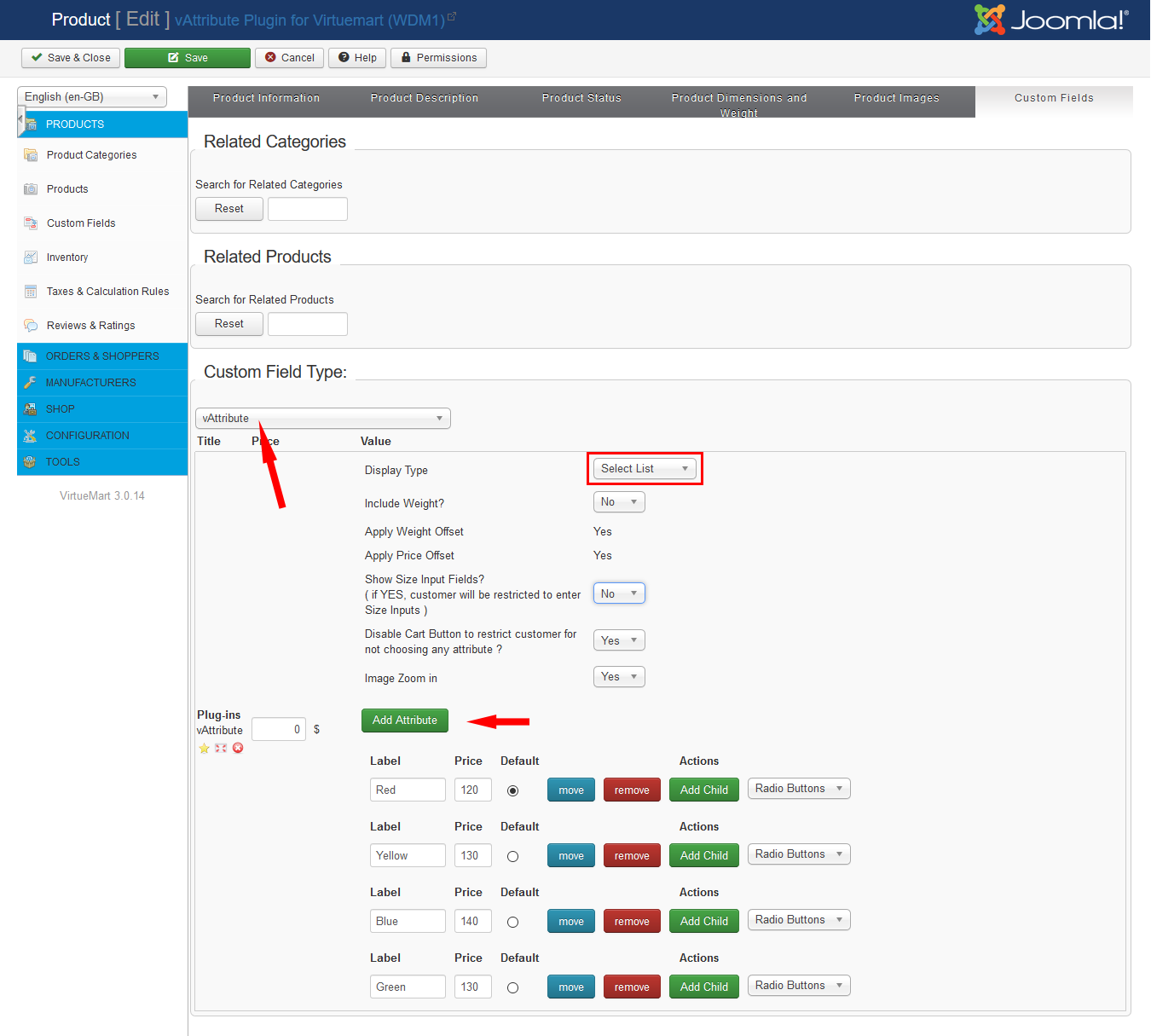Click the Inventory chart icon in sidebar
This screenshot has height=1036, width=1151.
31,258
